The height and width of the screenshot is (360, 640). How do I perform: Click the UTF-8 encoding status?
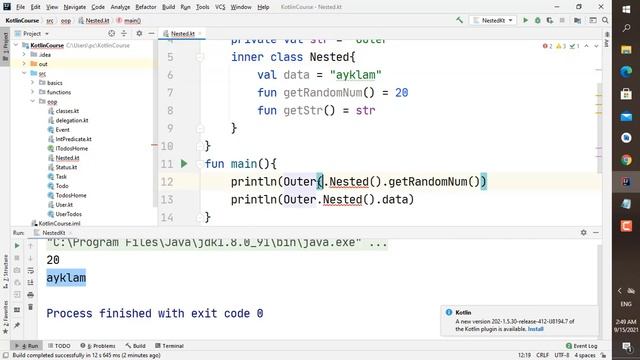pyautogui.click(x=562, y=355)
